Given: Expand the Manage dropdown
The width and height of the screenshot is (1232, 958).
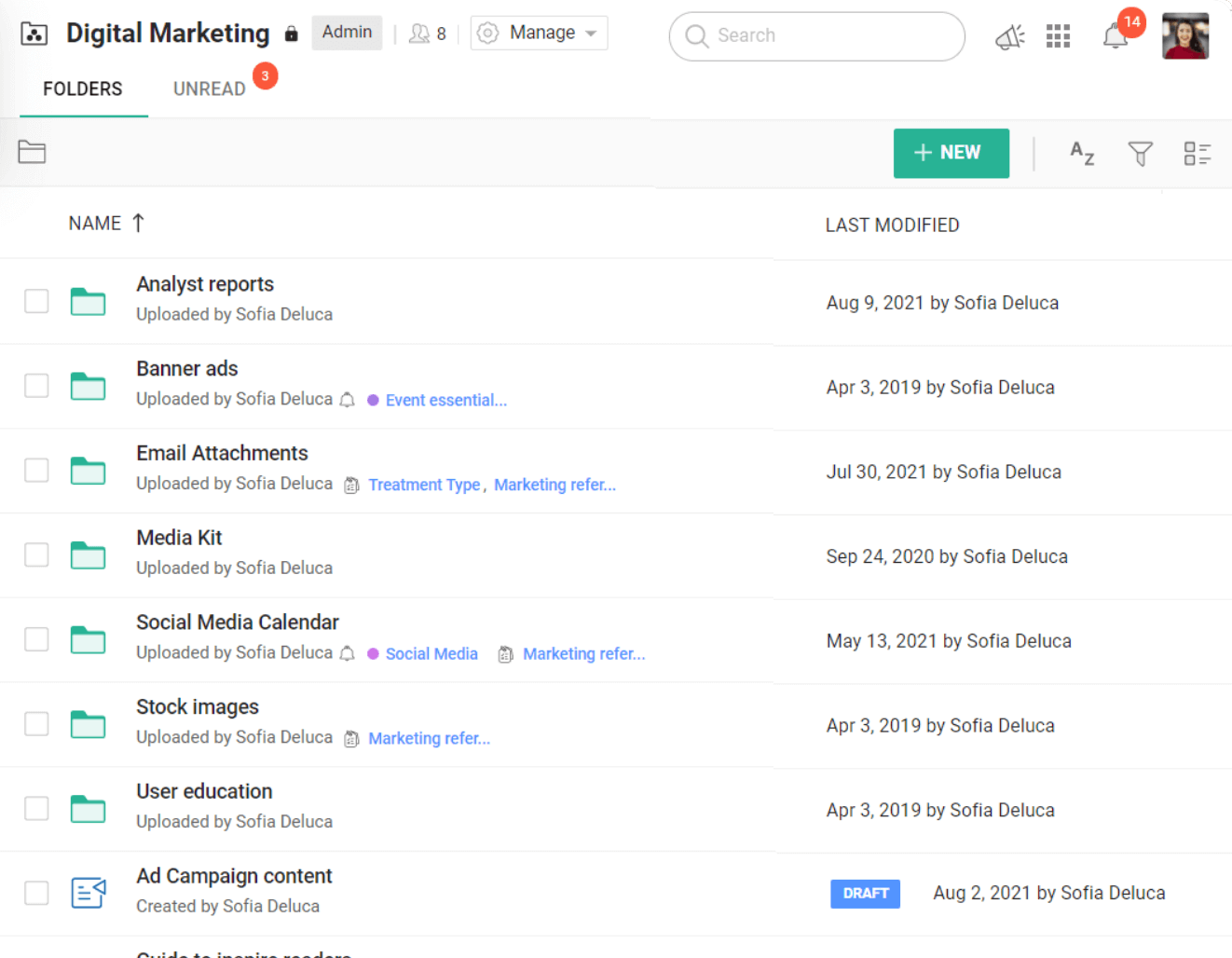Looking at the screenshot, I should click(x=539, y=33).
